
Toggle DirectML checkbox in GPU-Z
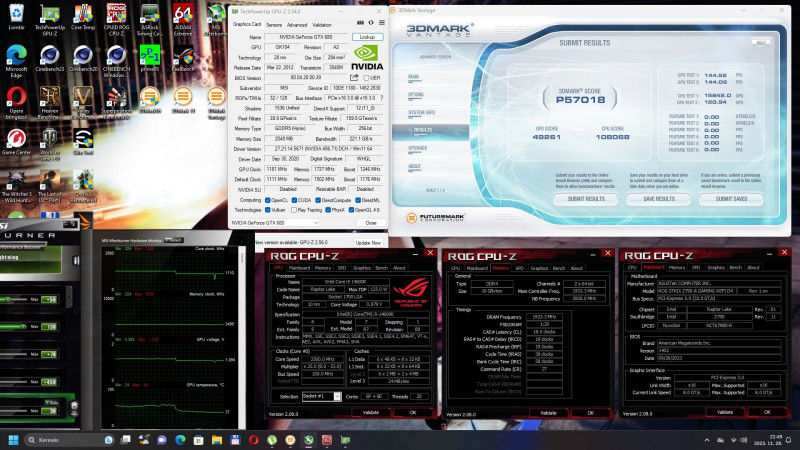pyautogui.click(x=358, y=200)
